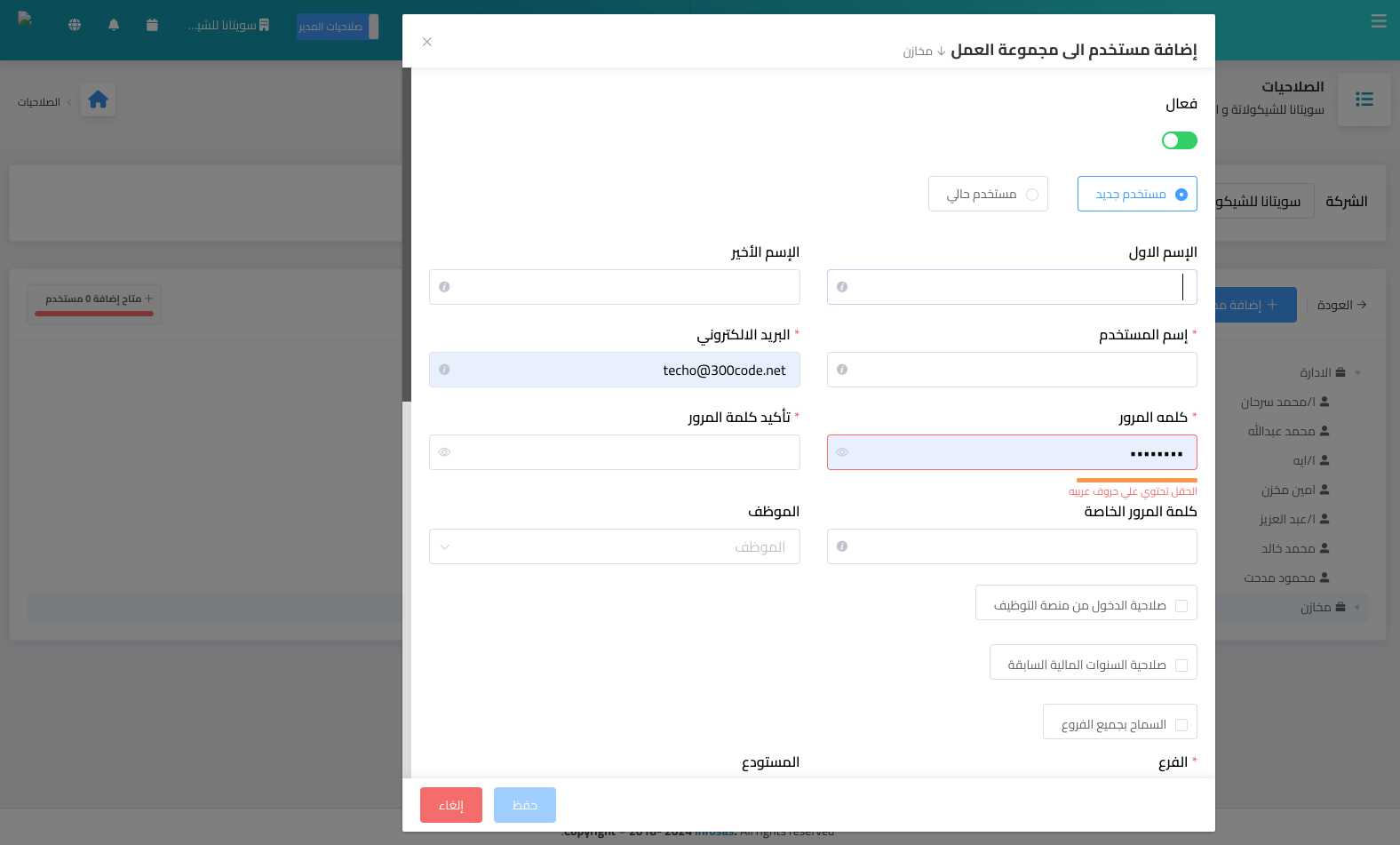Click the الإسم الاول input field
The height and width of the screenshot is (845, 1400).
[x=1012, y=287]
